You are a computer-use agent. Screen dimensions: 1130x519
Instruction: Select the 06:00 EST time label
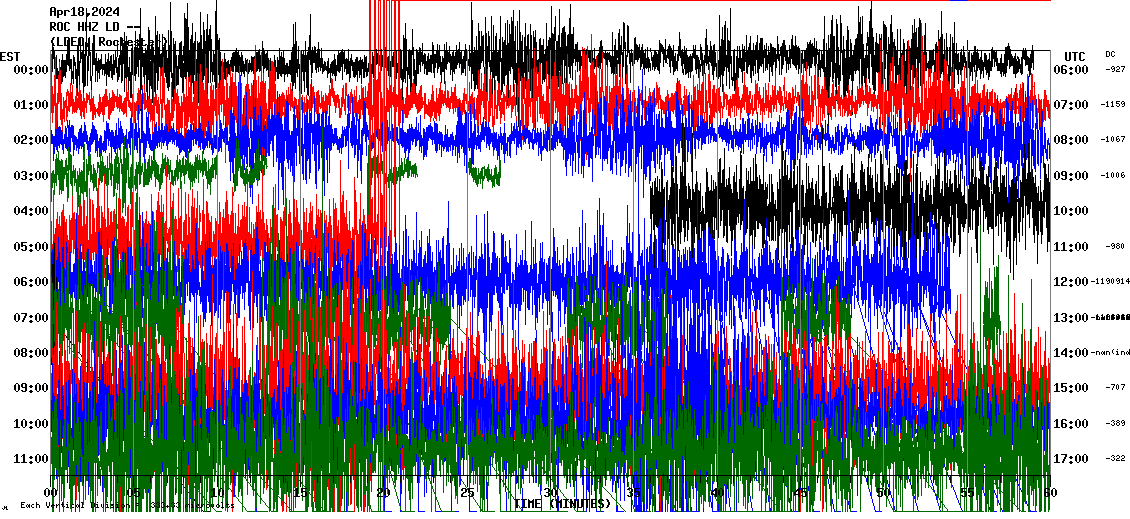(30, 282)
